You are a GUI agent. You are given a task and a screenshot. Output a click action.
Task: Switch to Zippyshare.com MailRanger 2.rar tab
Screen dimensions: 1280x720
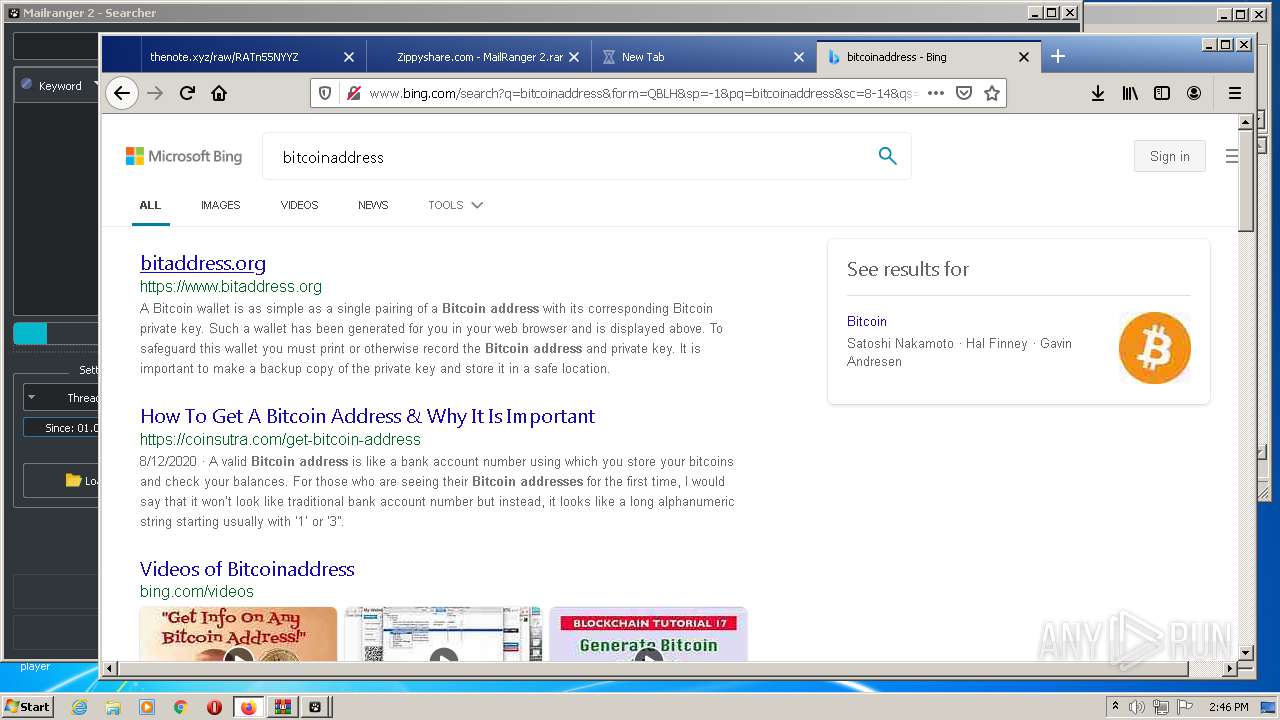(x=480, y=57)
